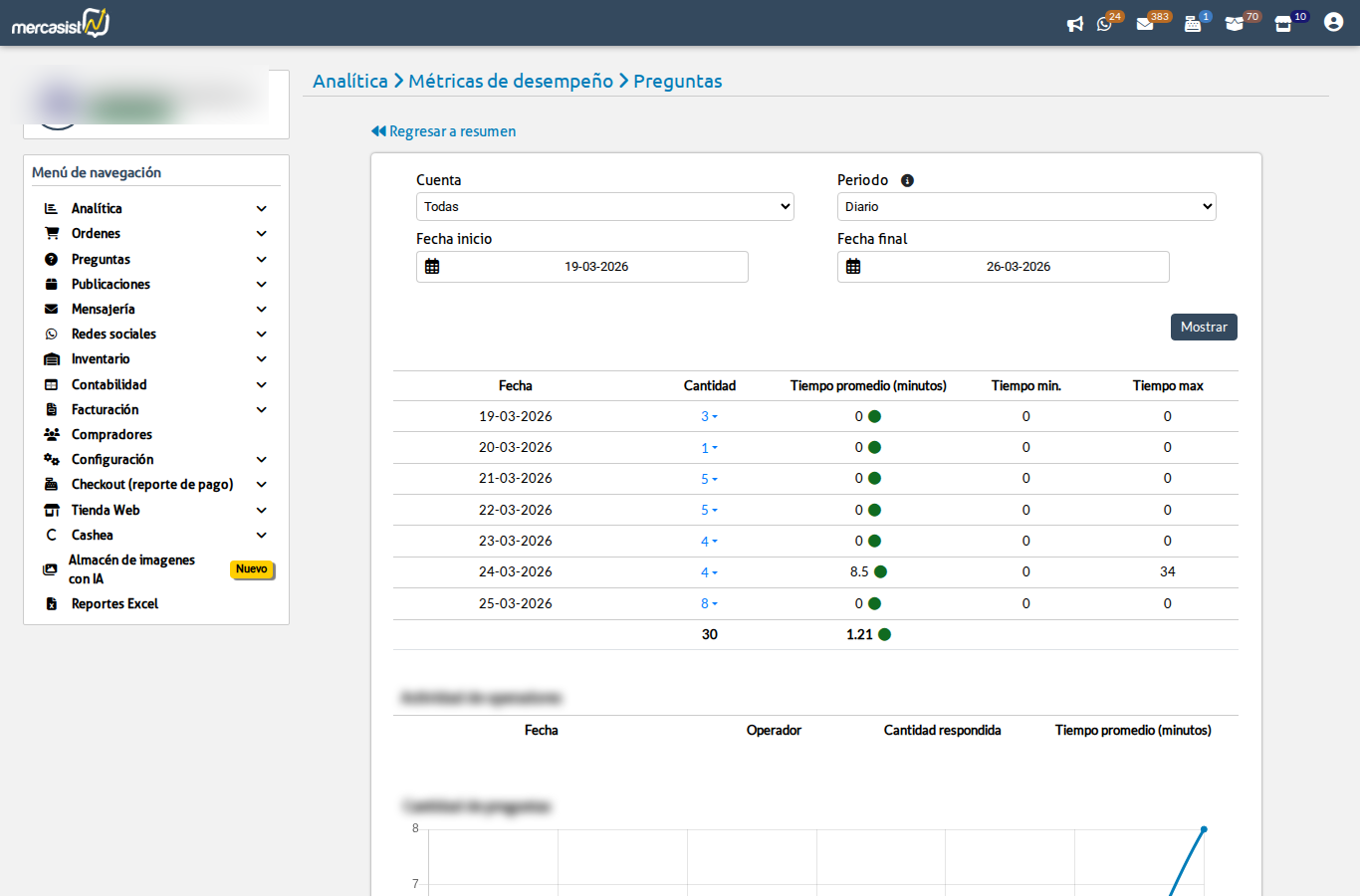1360x896 pixels.
Task: Click the Periodo info icon
Action: (907, 180)
